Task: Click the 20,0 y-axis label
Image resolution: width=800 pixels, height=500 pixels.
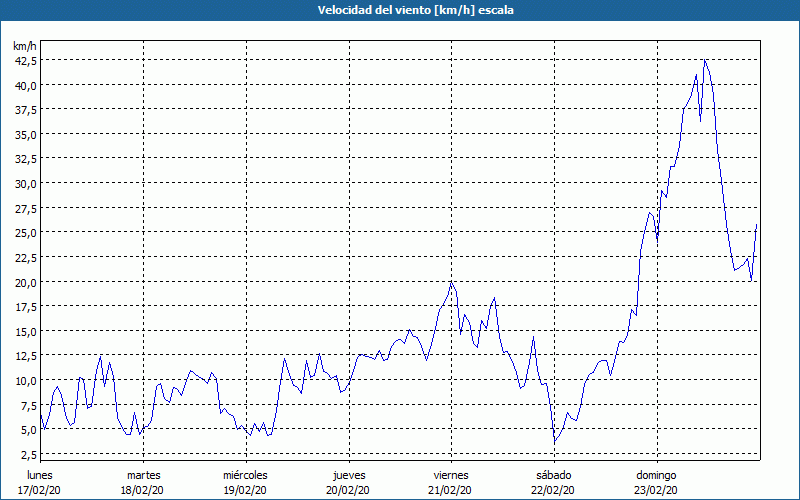Action: (x=26, y=283)
